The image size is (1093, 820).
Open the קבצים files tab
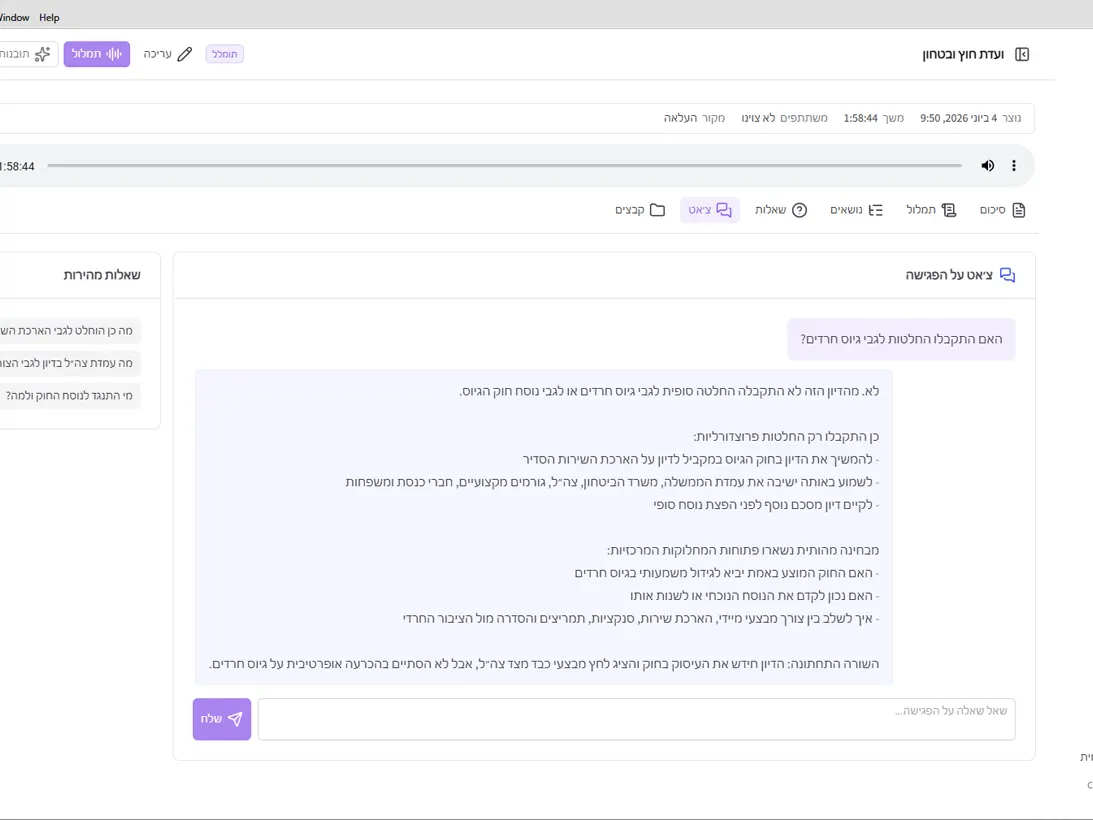[x=640, y=210]
